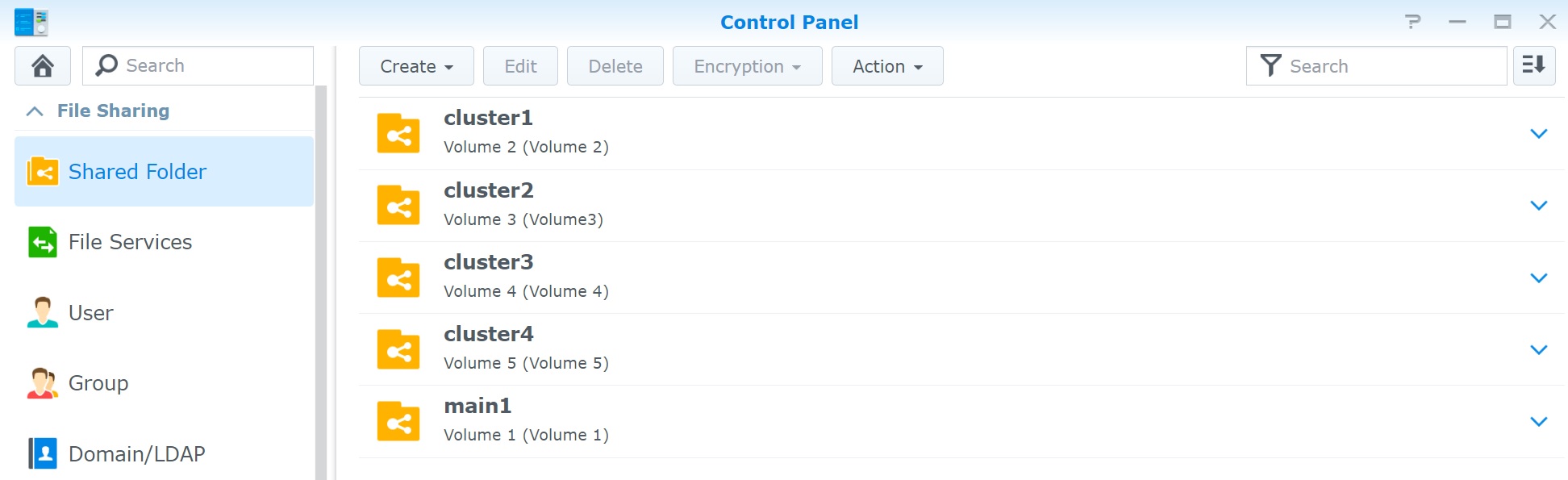
Task: Open the Create dropdown menu
Action: [x=416, y=66]
